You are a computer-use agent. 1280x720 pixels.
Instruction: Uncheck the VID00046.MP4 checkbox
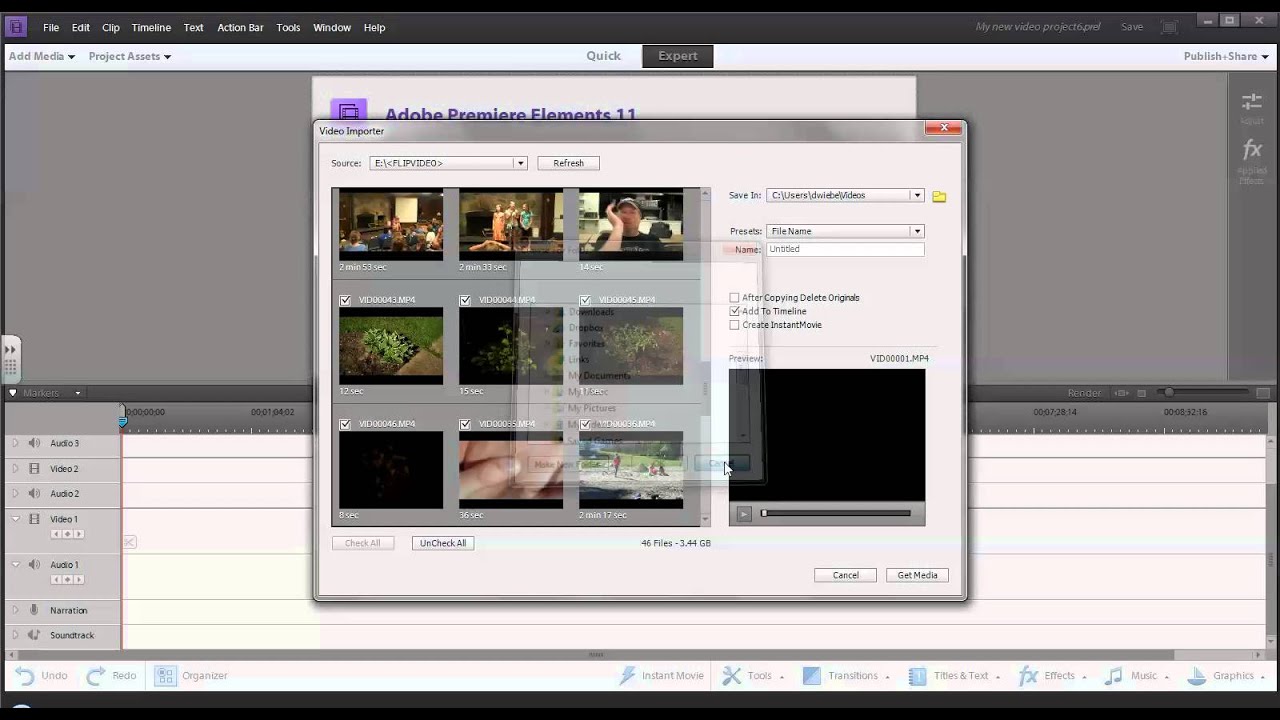click(x=345, y=424)
